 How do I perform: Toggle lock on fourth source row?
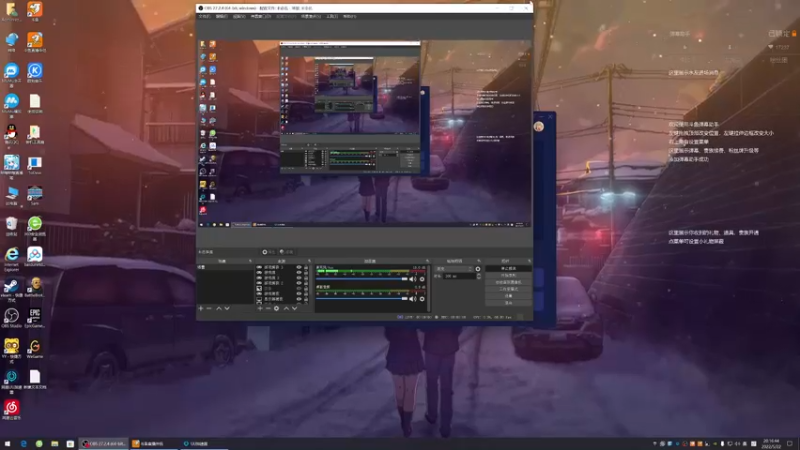click(x=306, y=283)
